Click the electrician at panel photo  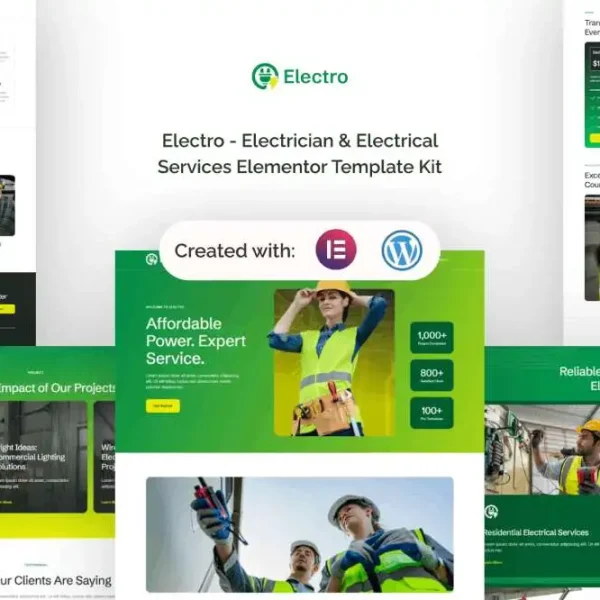542,450
